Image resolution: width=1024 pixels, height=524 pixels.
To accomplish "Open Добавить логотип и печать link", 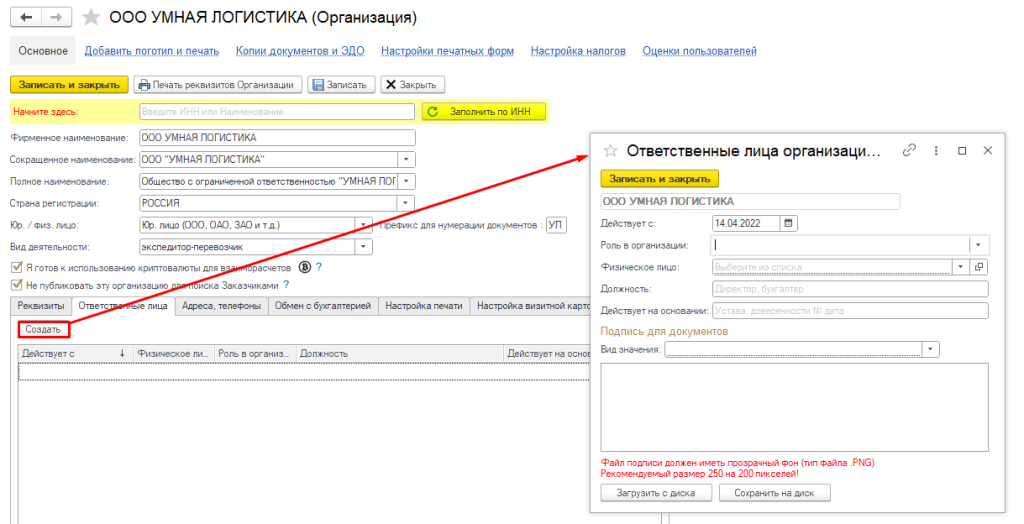I will 152,51.
